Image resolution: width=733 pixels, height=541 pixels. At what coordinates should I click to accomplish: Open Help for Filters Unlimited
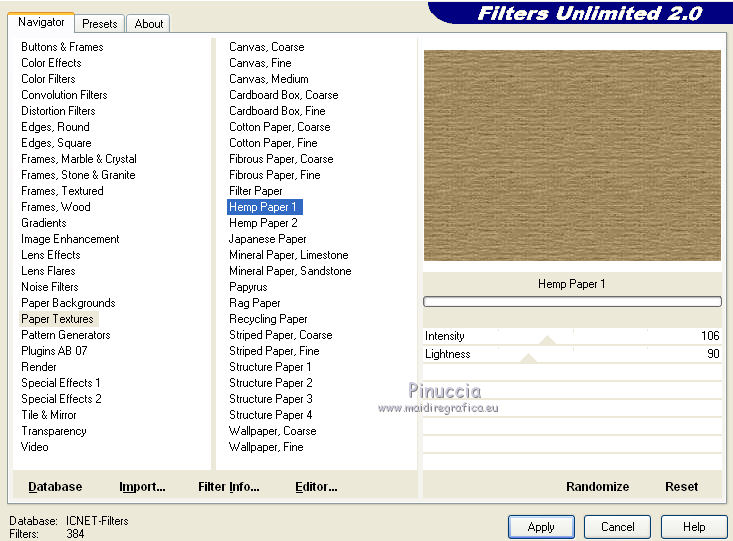tap(694, 527)
